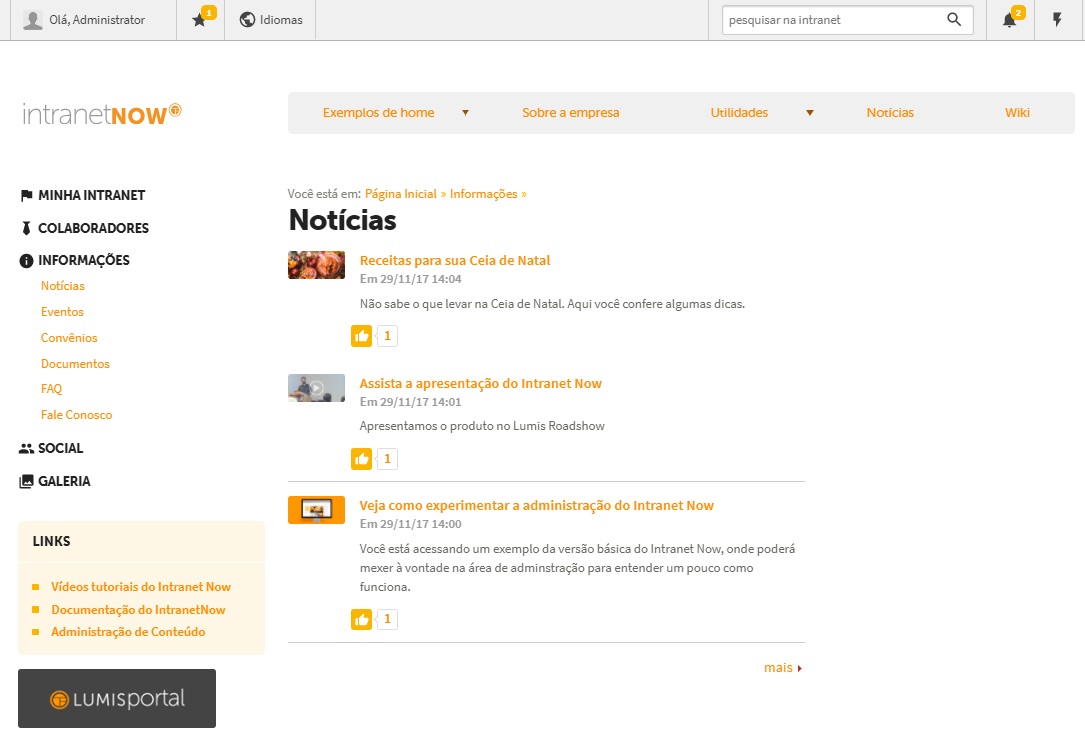Select Notícias in the sidebar

point(62,286)
